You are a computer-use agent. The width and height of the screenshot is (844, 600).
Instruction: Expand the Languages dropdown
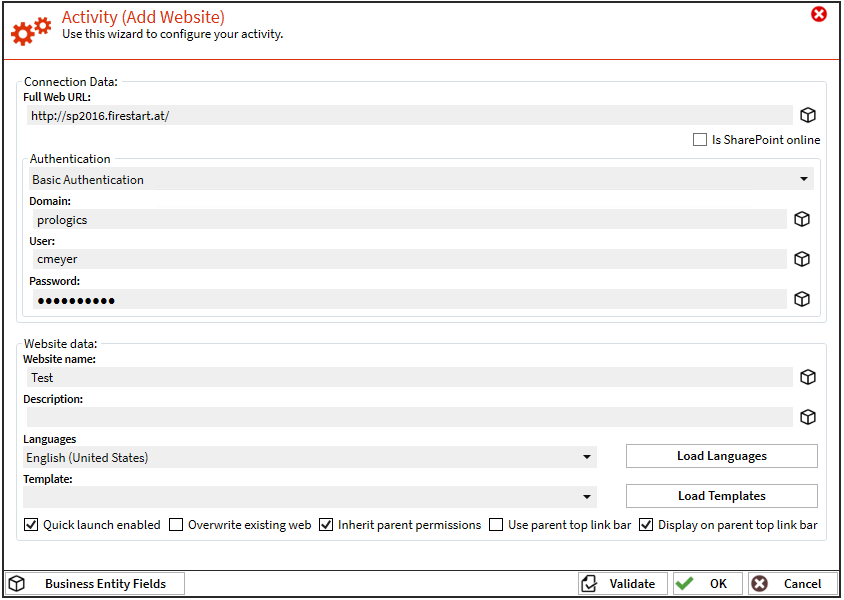click(x=586, y=455)
